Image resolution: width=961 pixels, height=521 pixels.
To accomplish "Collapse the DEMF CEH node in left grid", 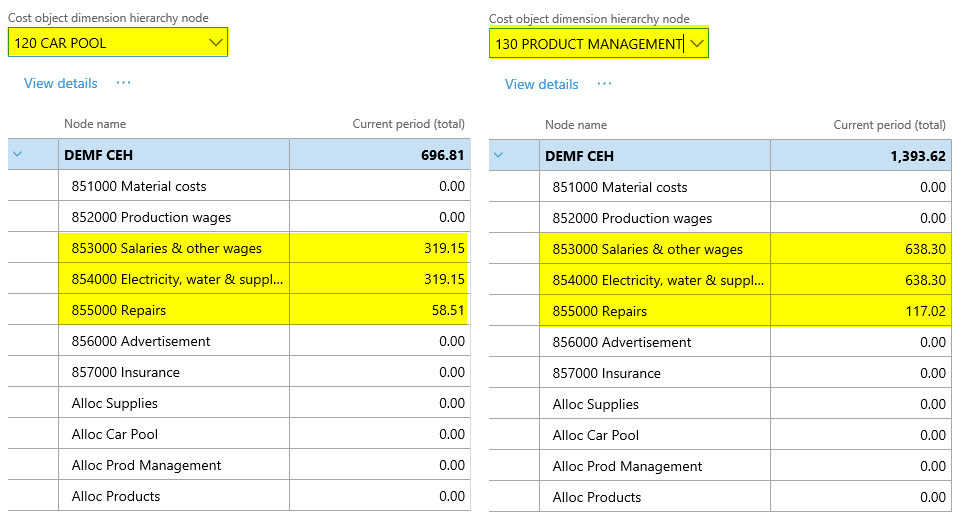I will (x=17, y=155).
